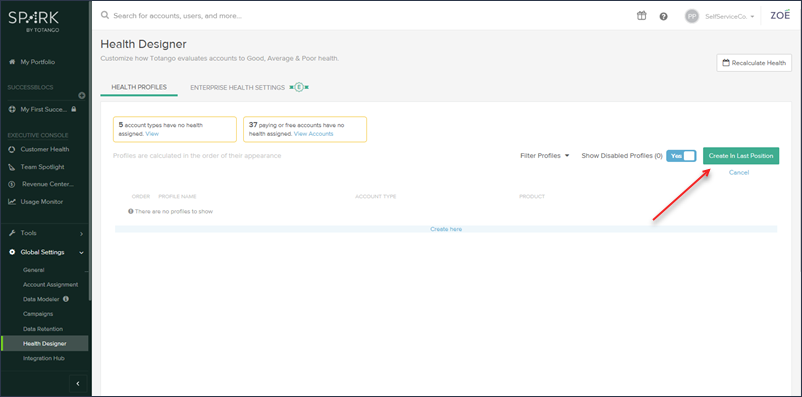
Task: Click the View Accounts link
Action: (314, 134)
